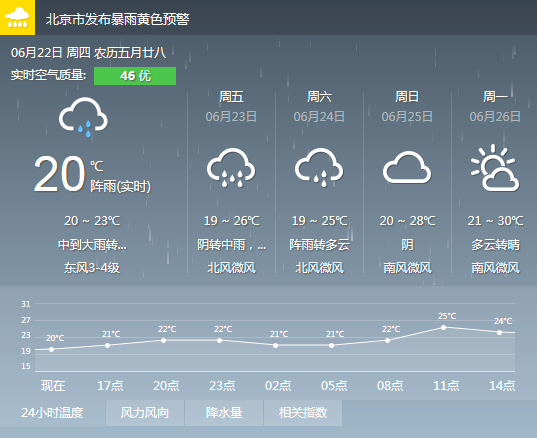This screenshot has height=438, width=537.
Task: Click the 中到大雨转... forecast text
Action: click(x=92, y=245)
